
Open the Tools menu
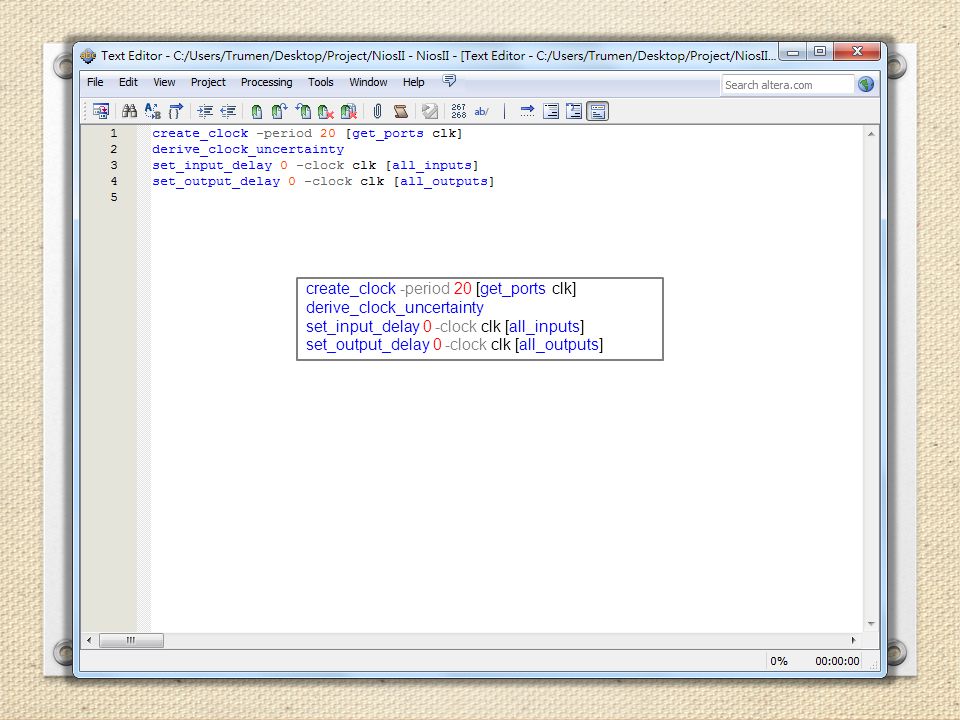pyautogui.click(x=321, y=82)
